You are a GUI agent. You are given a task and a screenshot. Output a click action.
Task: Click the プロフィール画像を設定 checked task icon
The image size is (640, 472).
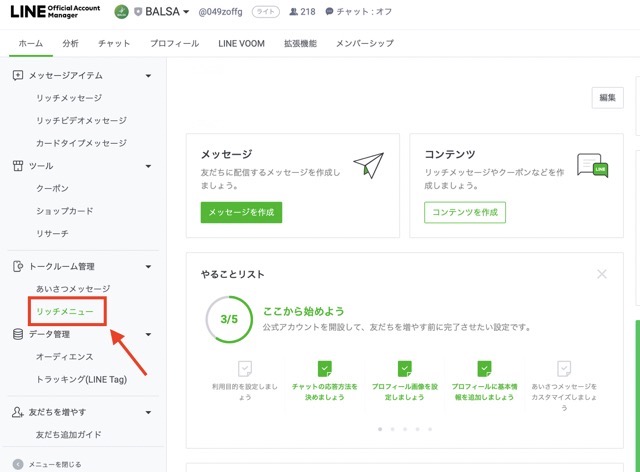pyautogui.click(x=404, y=368)
